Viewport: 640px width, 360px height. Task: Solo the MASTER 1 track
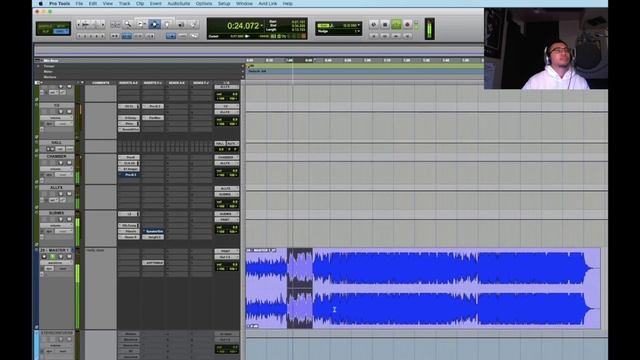tap(61, 256)
